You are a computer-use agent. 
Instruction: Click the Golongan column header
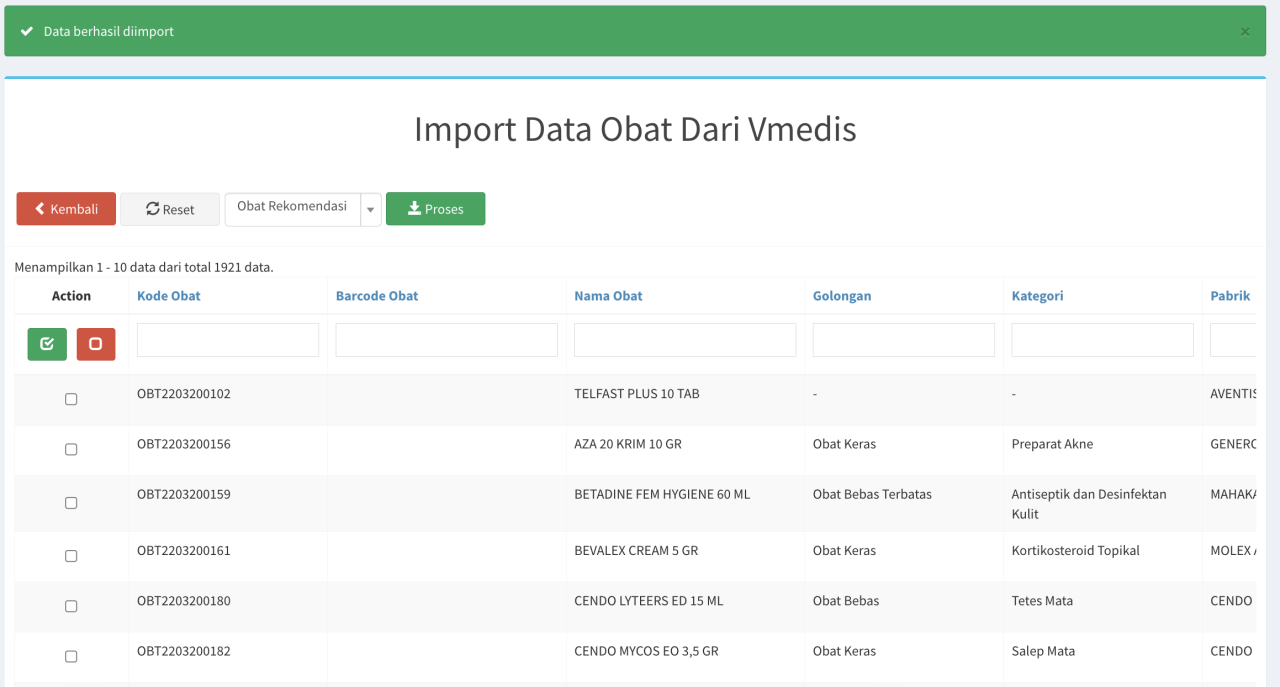click(841, 296)
